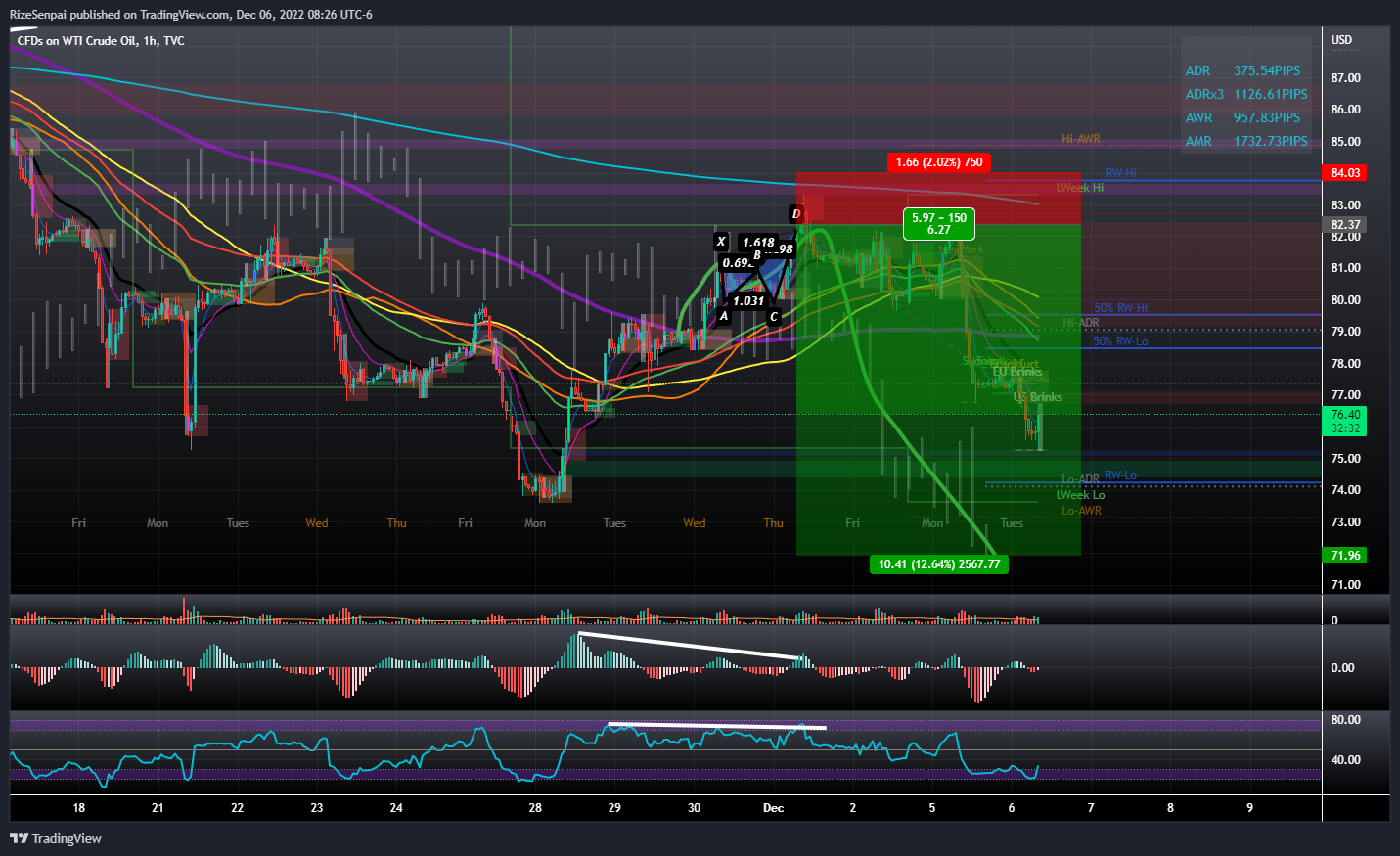Image resolution: width=1400 pixels, height=856 pixels.
Task: Click the red 84.03 price axis tag
Action: pos(1346,172)
